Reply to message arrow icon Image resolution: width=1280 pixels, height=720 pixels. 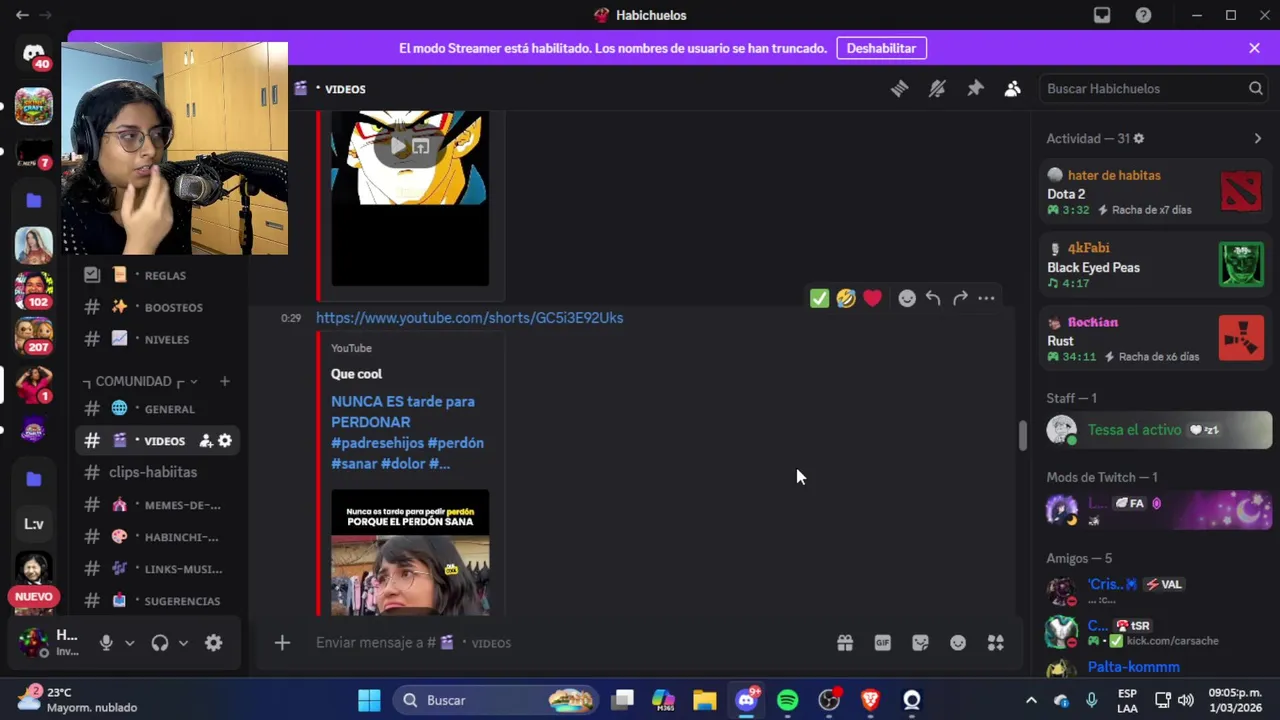933,298
